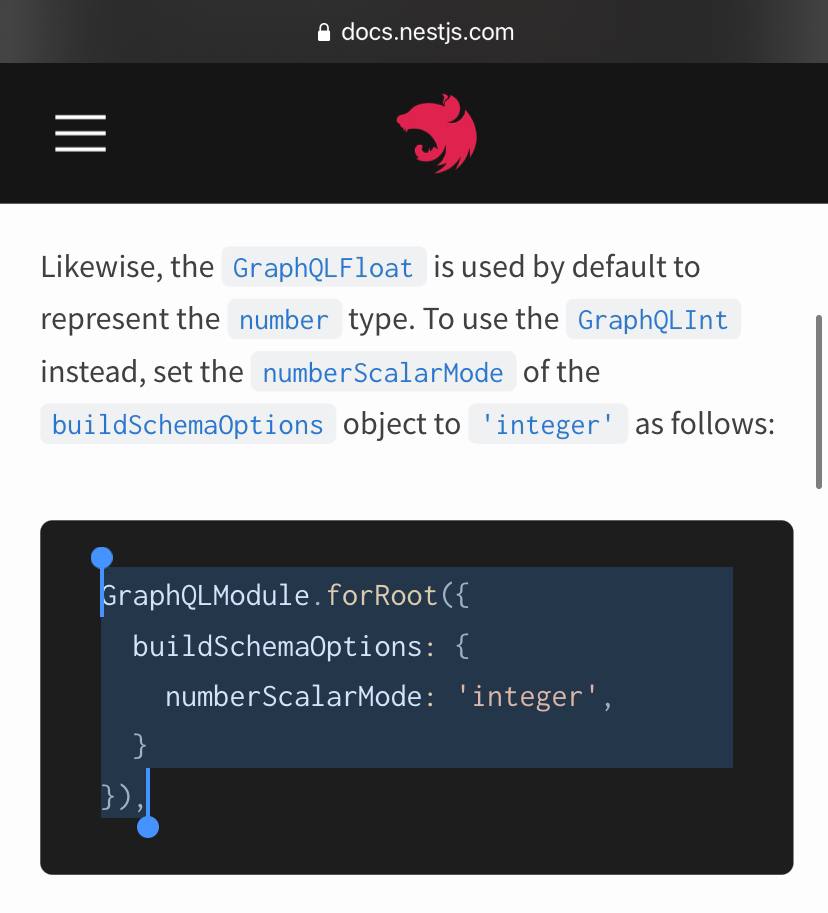Tap the lock icon in address bar
828x913 pixels.
(324, 33)
